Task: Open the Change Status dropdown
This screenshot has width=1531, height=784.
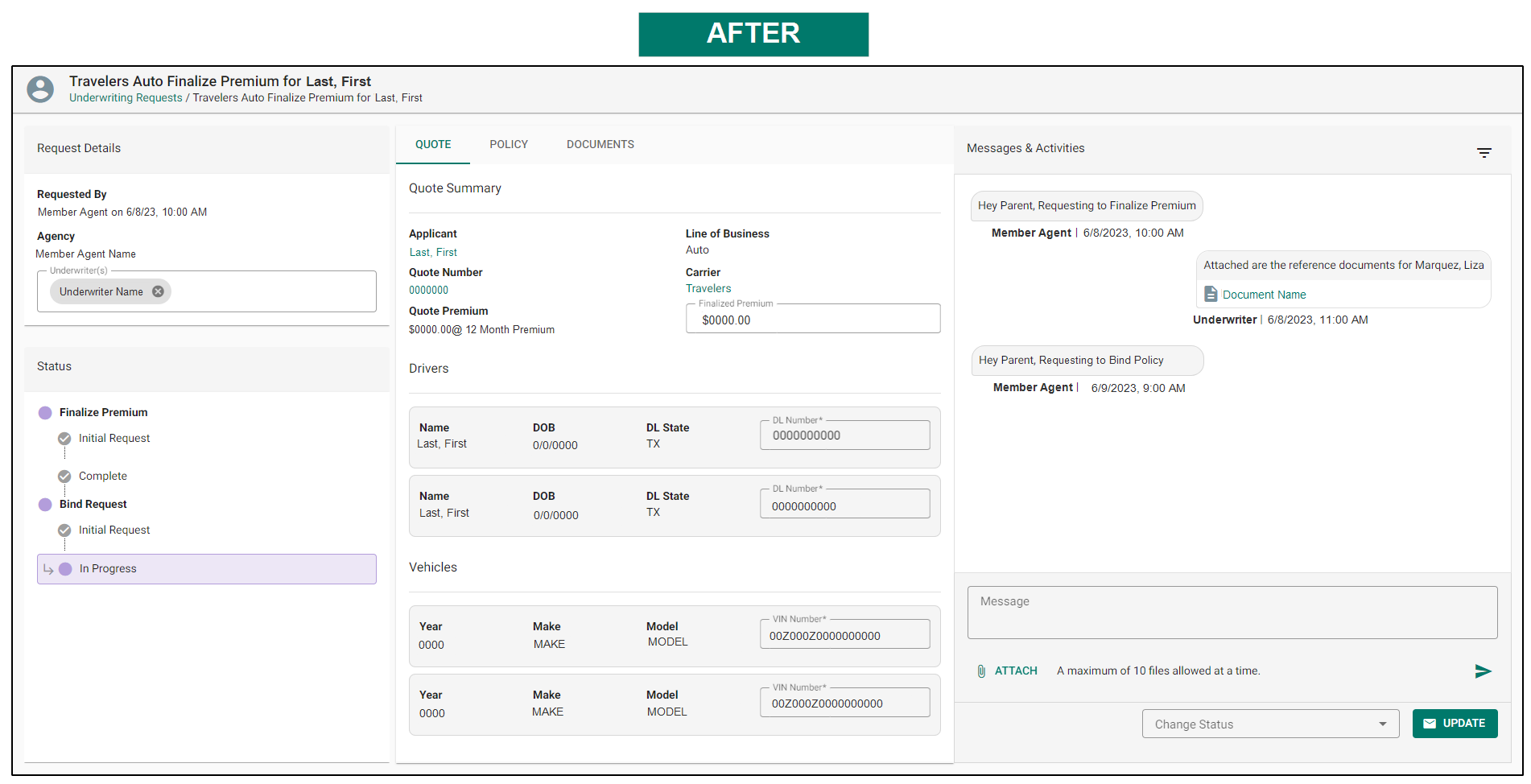Action: pos(1270,724)
